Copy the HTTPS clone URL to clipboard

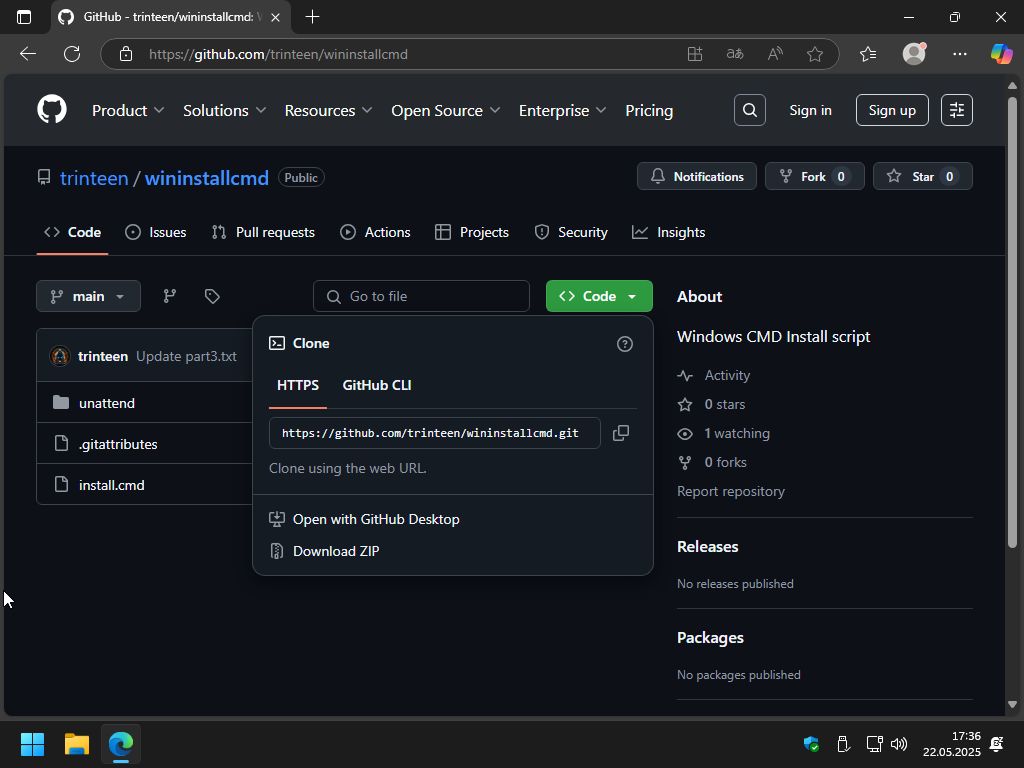pos(620,433)
